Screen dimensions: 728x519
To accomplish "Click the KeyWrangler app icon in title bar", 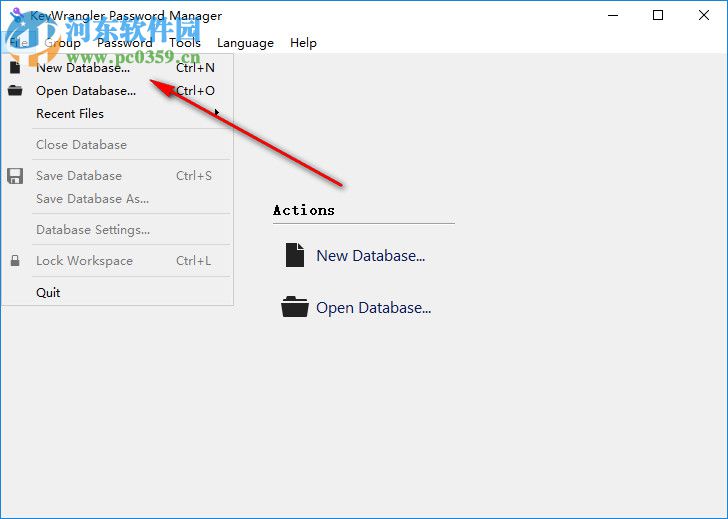I will (x=17, y=15).
